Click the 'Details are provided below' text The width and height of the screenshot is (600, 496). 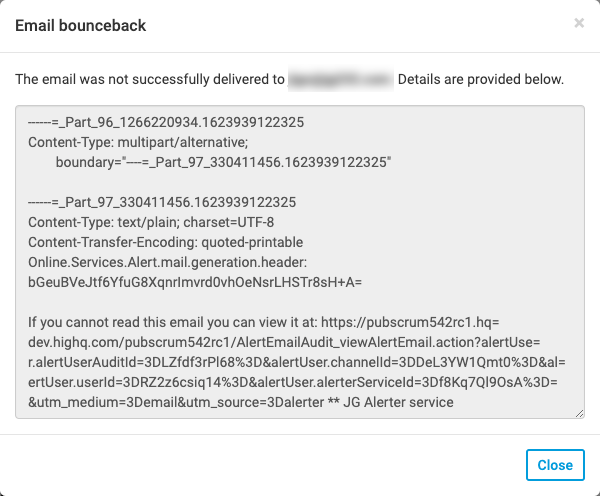click(481, 79)
